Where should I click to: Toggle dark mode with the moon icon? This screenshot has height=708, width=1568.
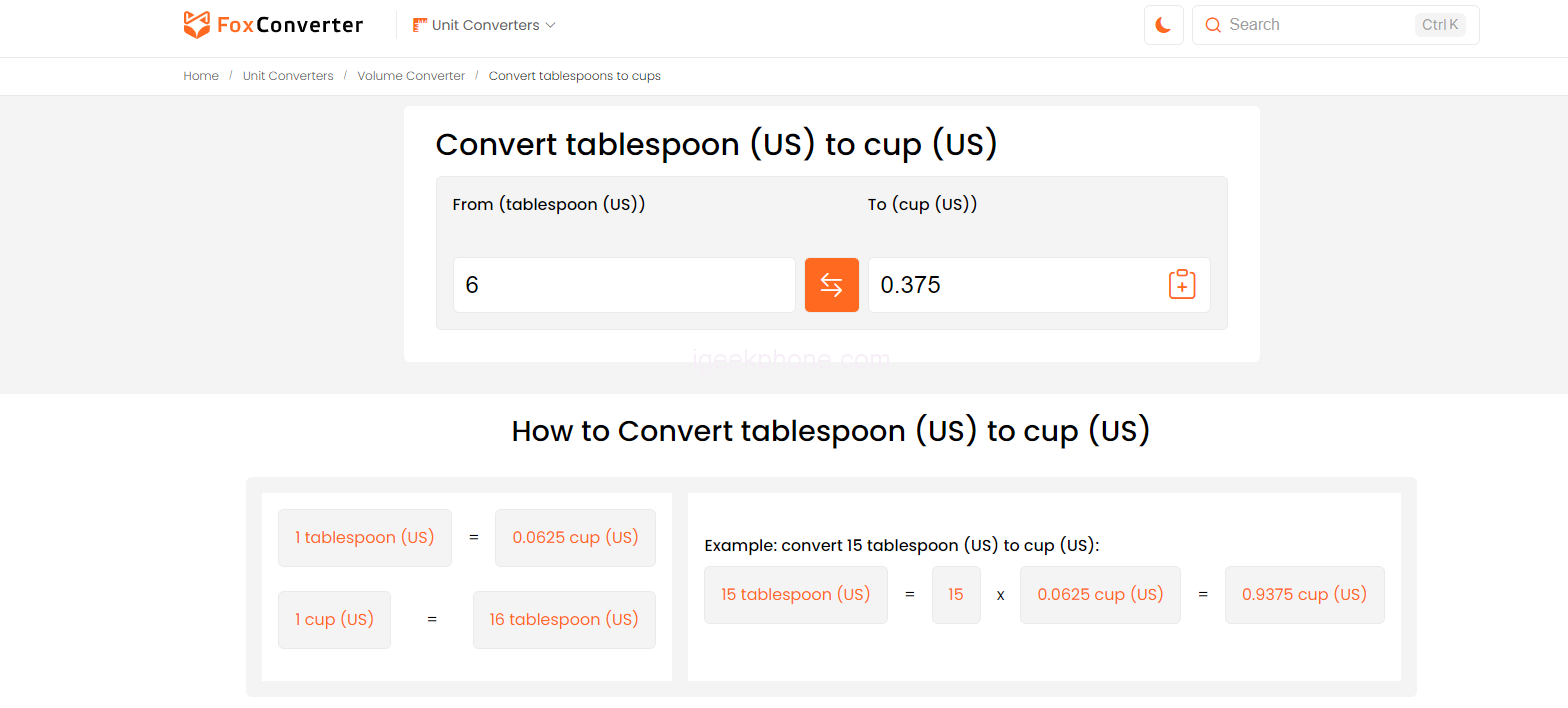[1163, 25]
